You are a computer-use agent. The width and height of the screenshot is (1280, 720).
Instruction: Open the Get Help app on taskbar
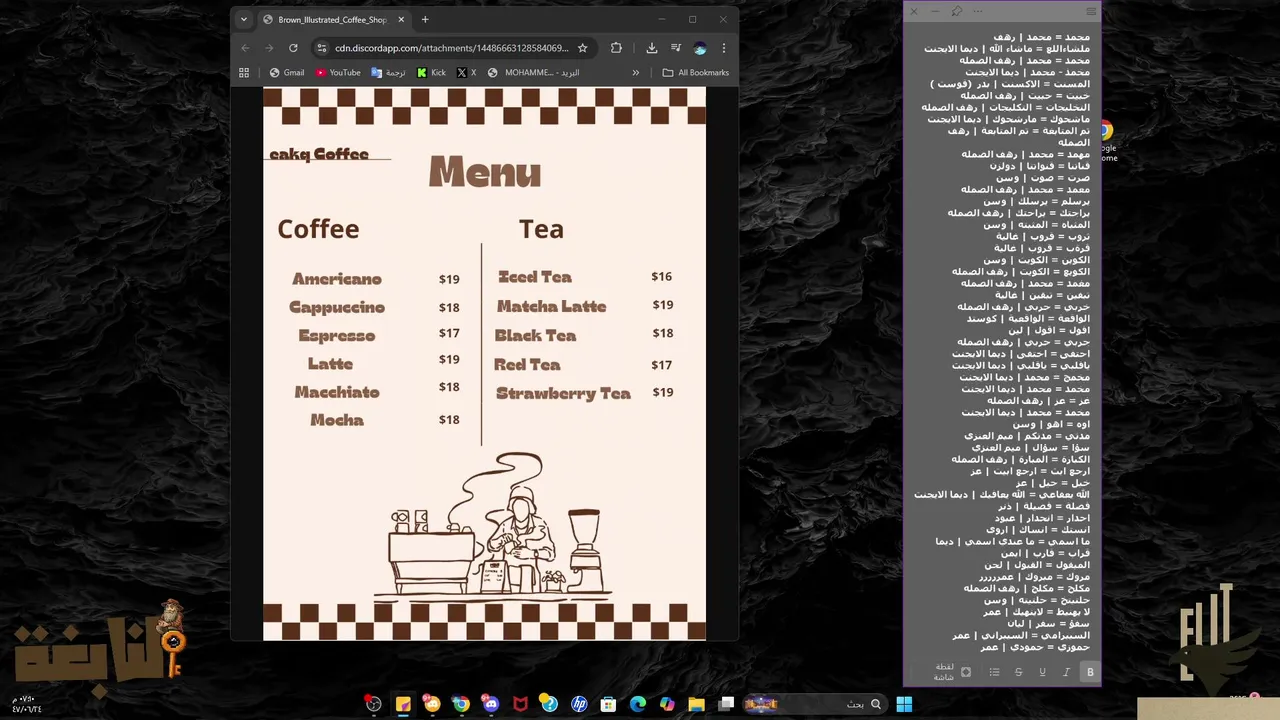pyautogui.click(x=549, y=704)
